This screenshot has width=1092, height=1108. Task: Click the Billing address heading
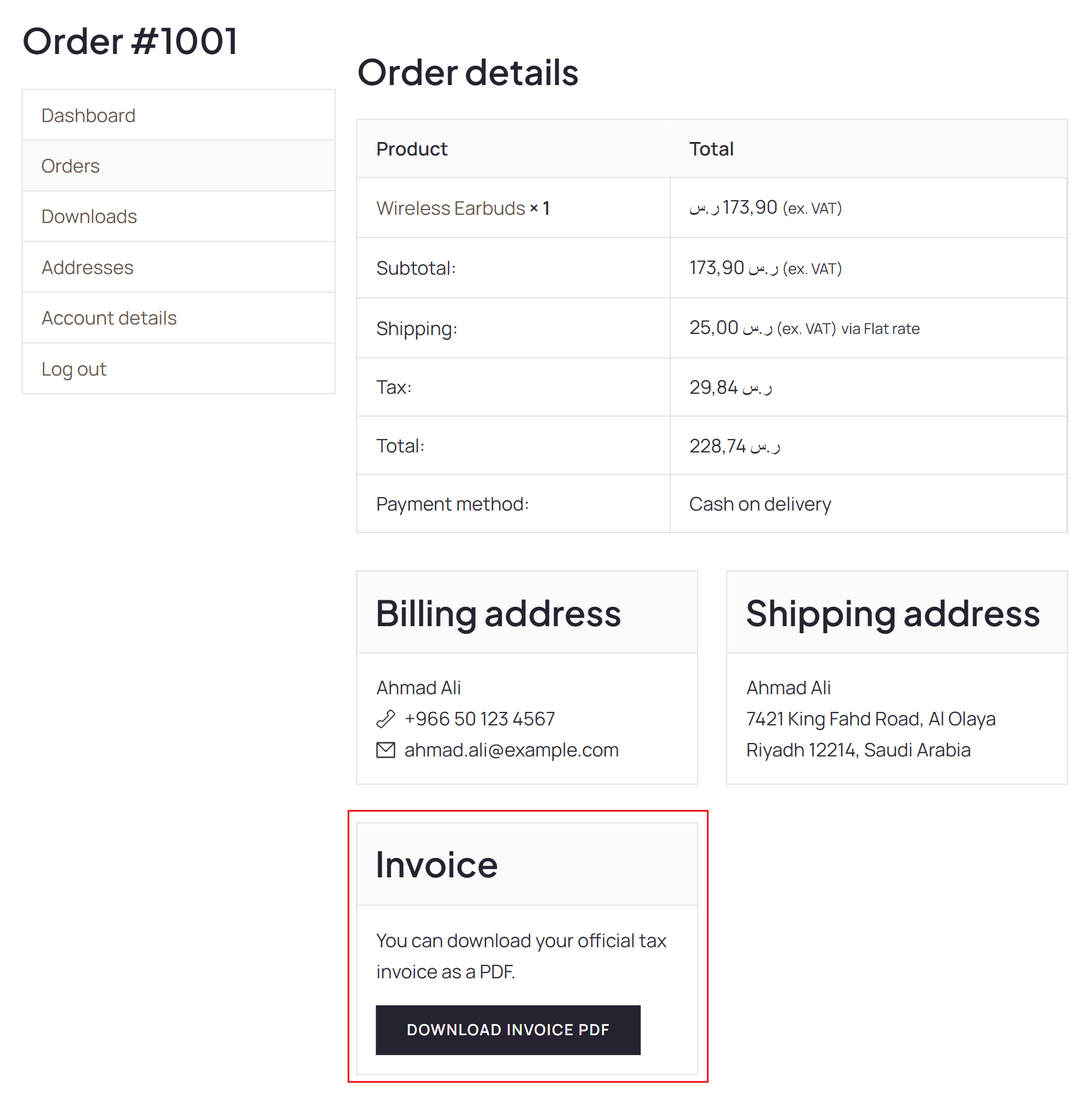pos(498,614)
